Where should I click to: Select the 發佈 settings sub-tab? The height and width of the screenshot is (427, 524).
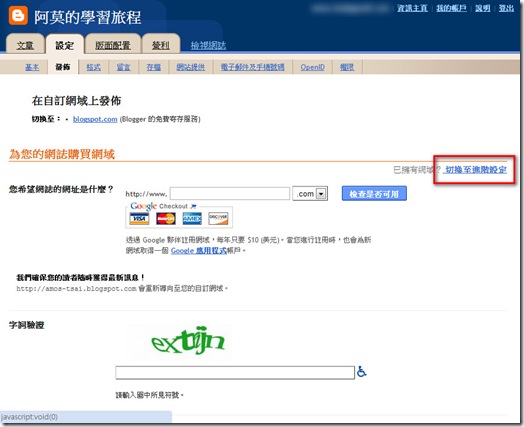click(63, 67)
